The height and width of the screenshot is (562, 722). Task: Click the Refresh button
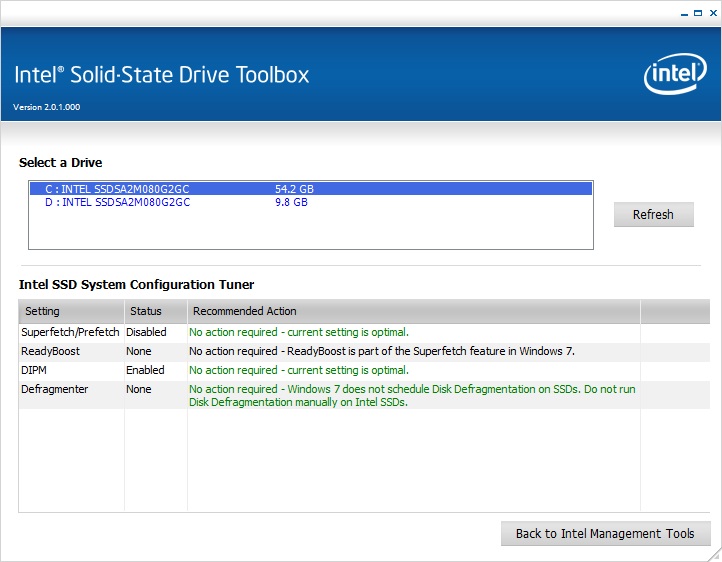(x=653, y=214)
